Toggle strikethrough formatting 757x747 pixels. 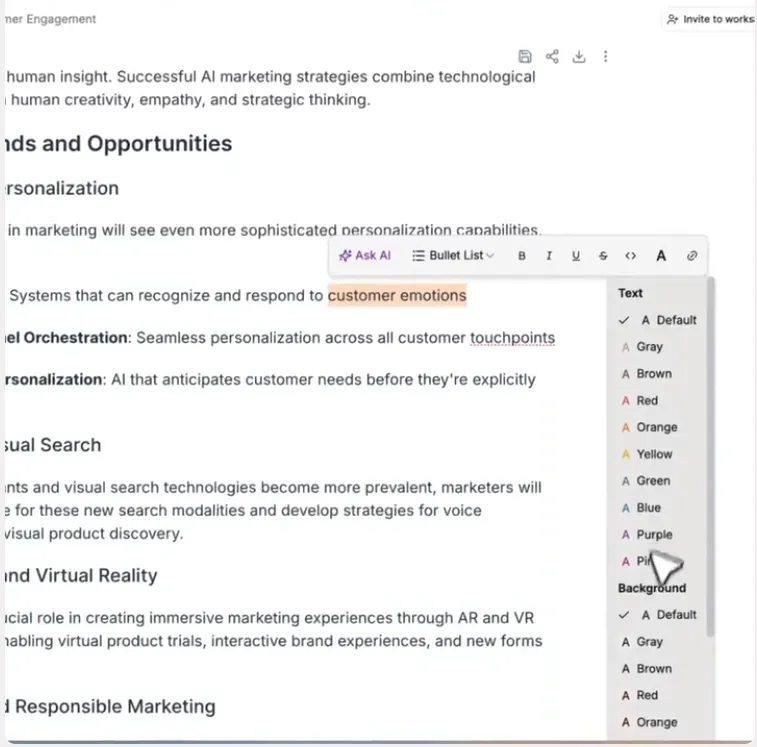603,256
